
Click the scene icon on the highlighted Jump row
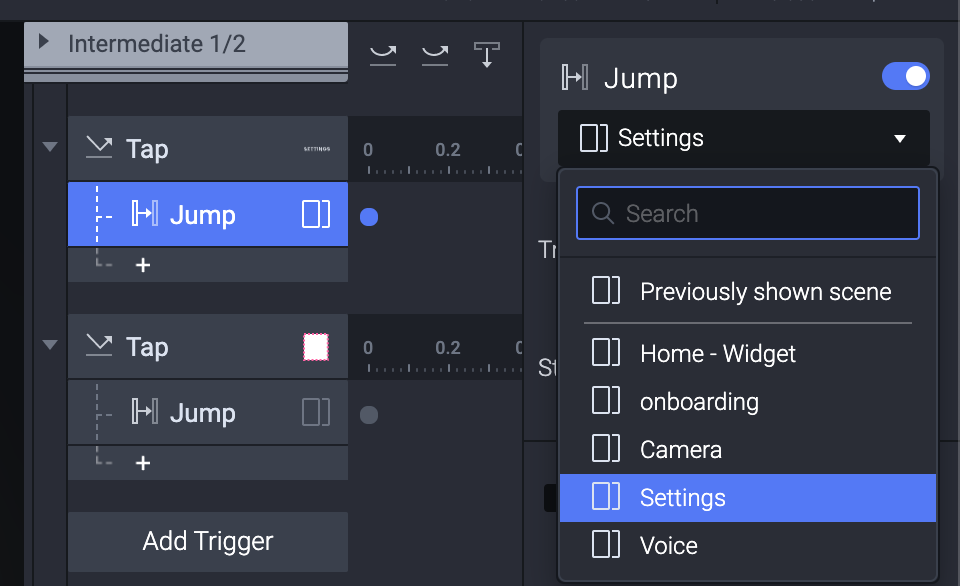click(316, 214)
